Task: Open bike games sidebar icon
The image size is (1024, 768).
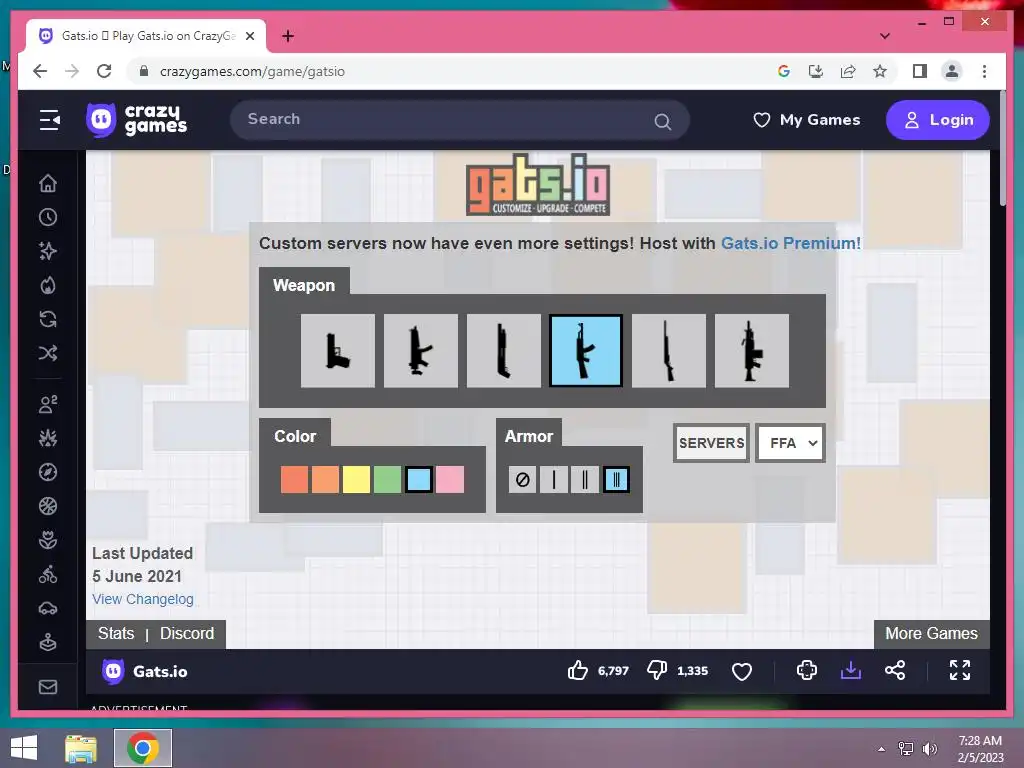Action: [48, 574]
